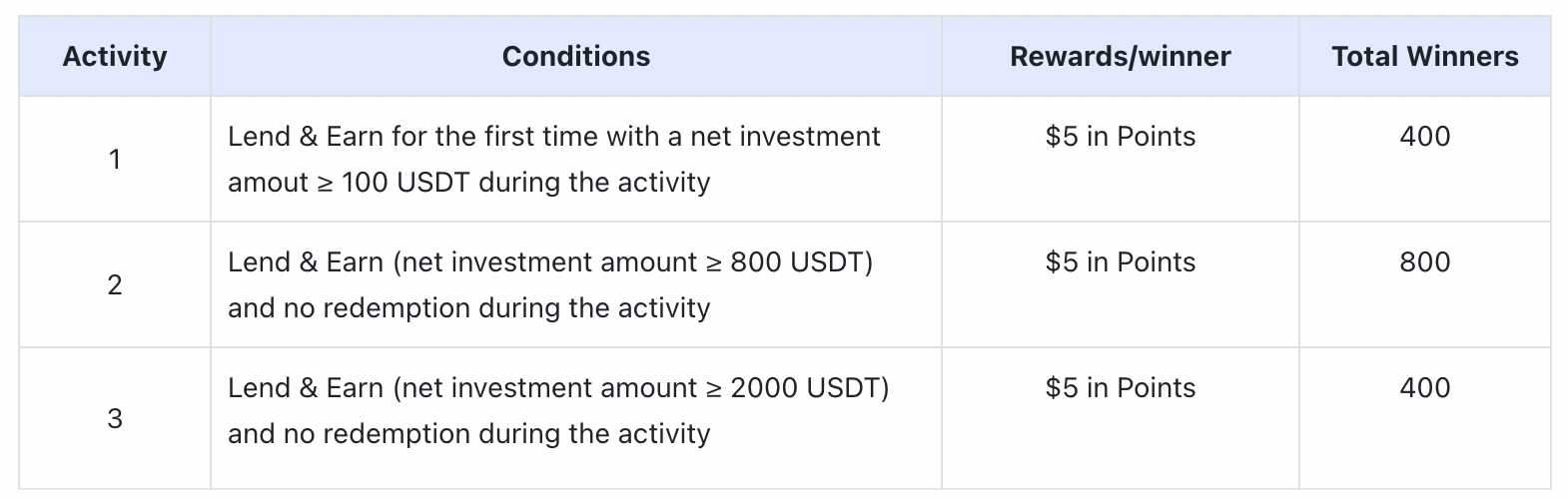Select Activity 2's $5 in Points reward
Image resolution: width=1568 pixels, height=501 pixels.
click(1120, 262)
